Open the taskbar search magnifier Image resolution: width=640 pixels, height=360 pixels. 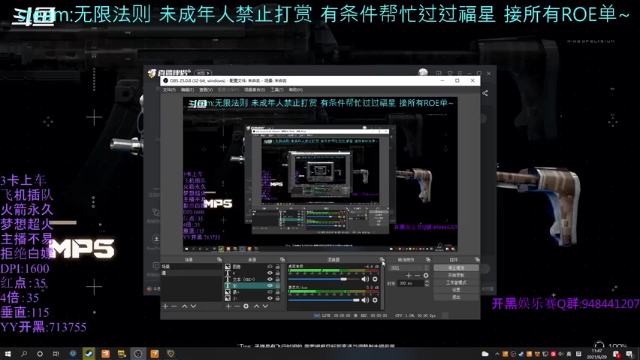(x=24, y=353)
